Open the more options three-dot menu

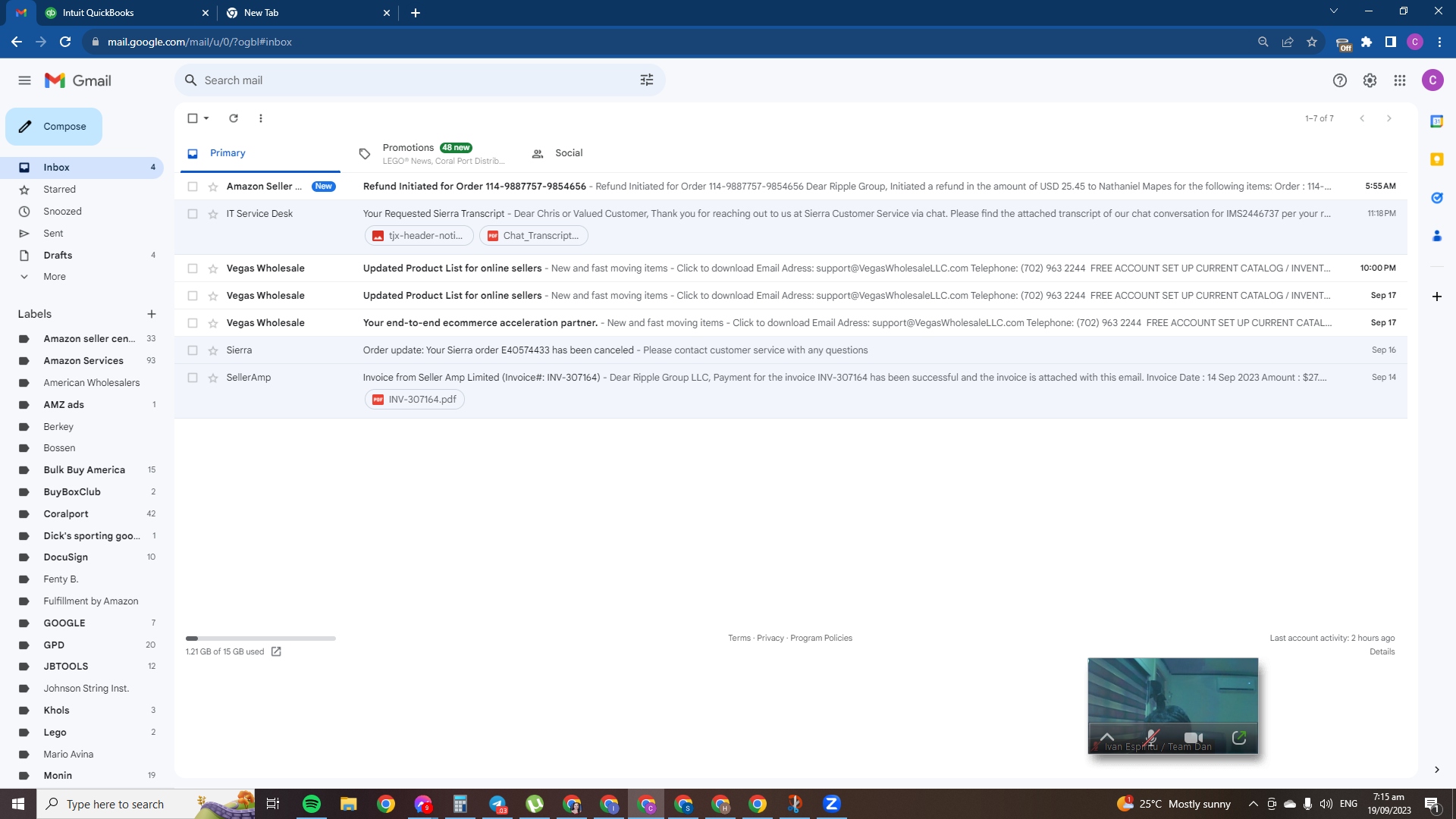[x=261, y=118]
